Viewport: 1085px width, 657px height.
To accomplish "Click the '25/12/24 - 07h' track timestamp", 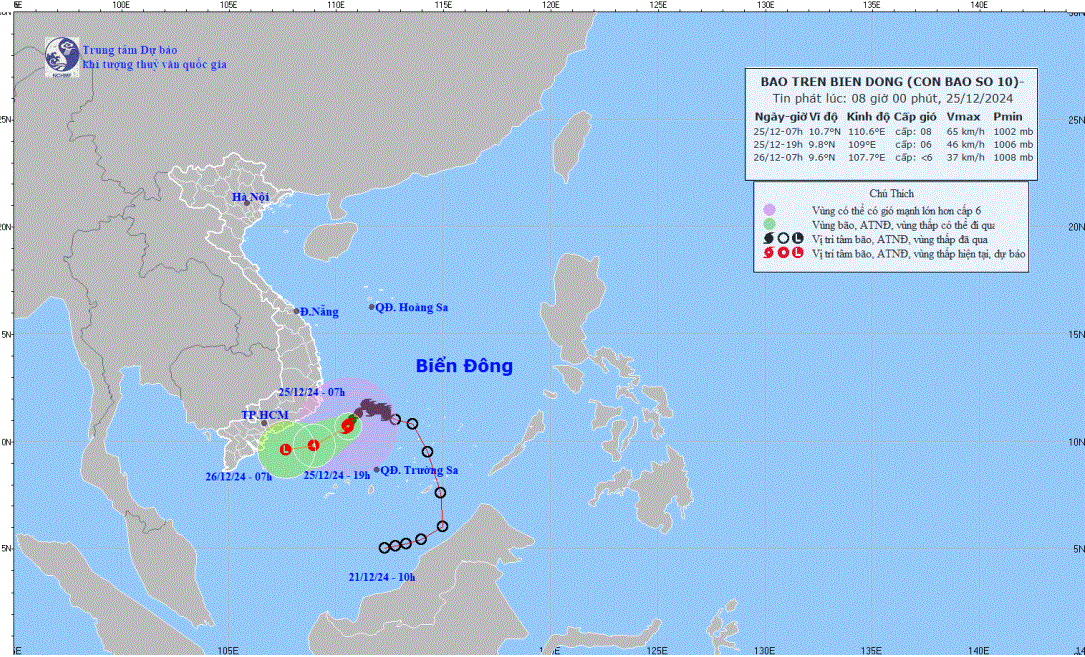I will point(311,391).
